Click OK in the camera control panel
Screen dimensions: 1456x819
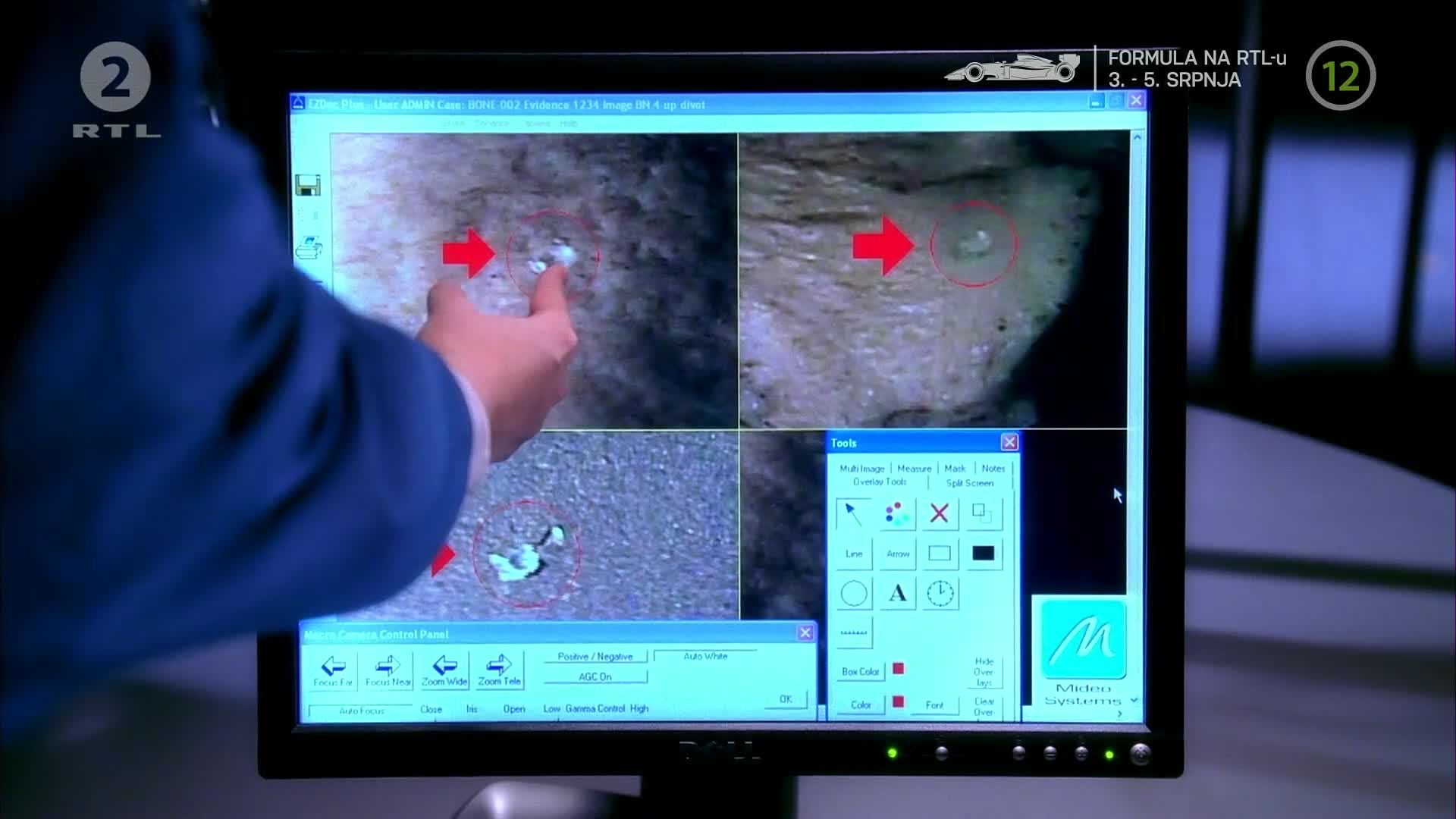click(786, 699)
